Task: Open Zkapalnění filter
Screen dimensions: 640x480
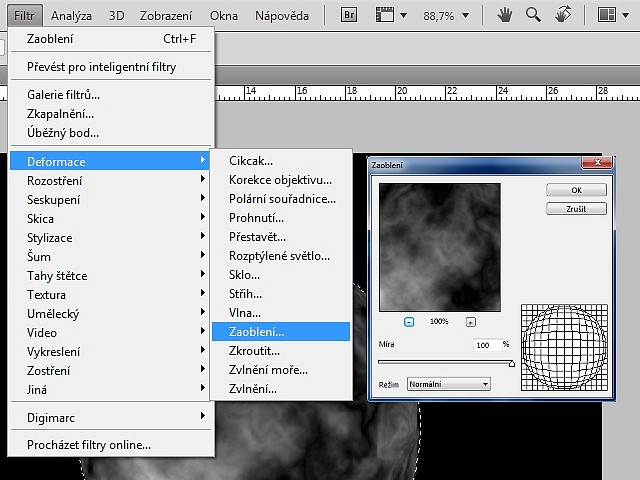Action: 110,114
